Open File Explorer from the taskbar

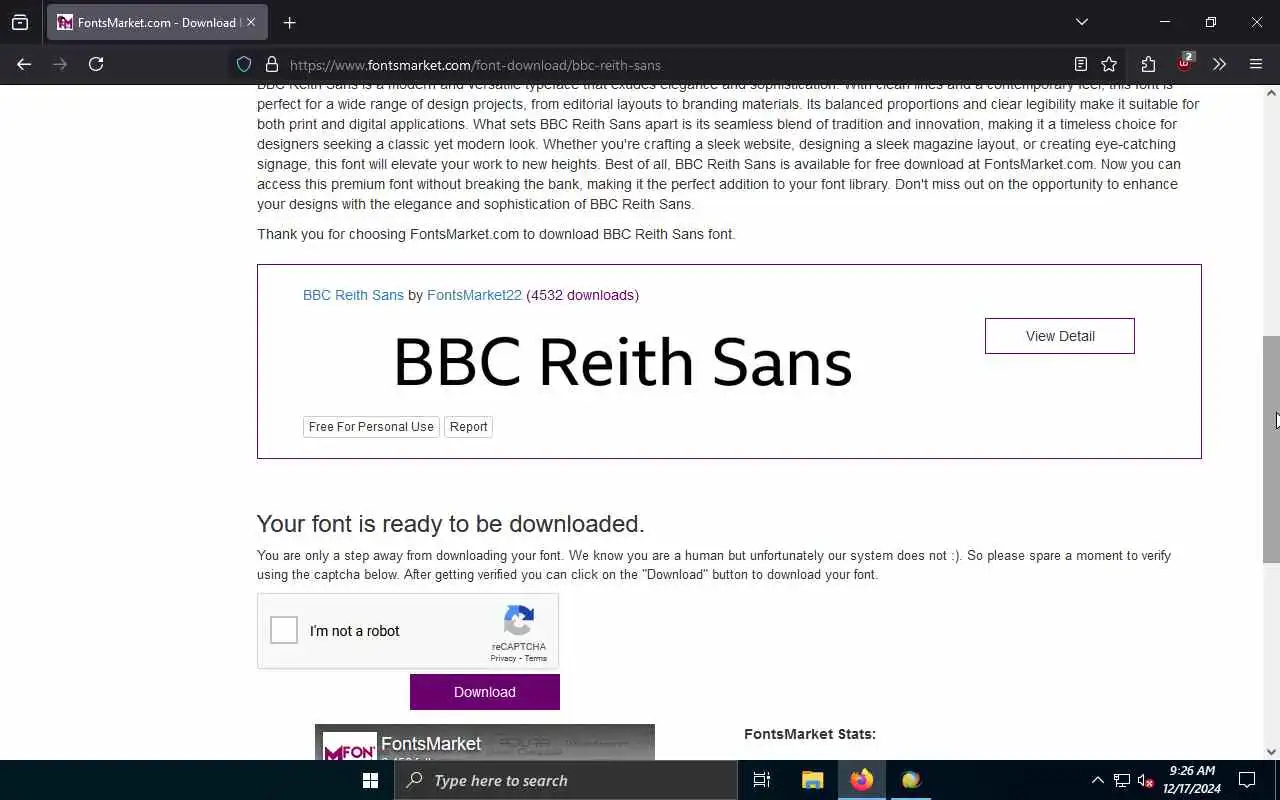(812, 780)
